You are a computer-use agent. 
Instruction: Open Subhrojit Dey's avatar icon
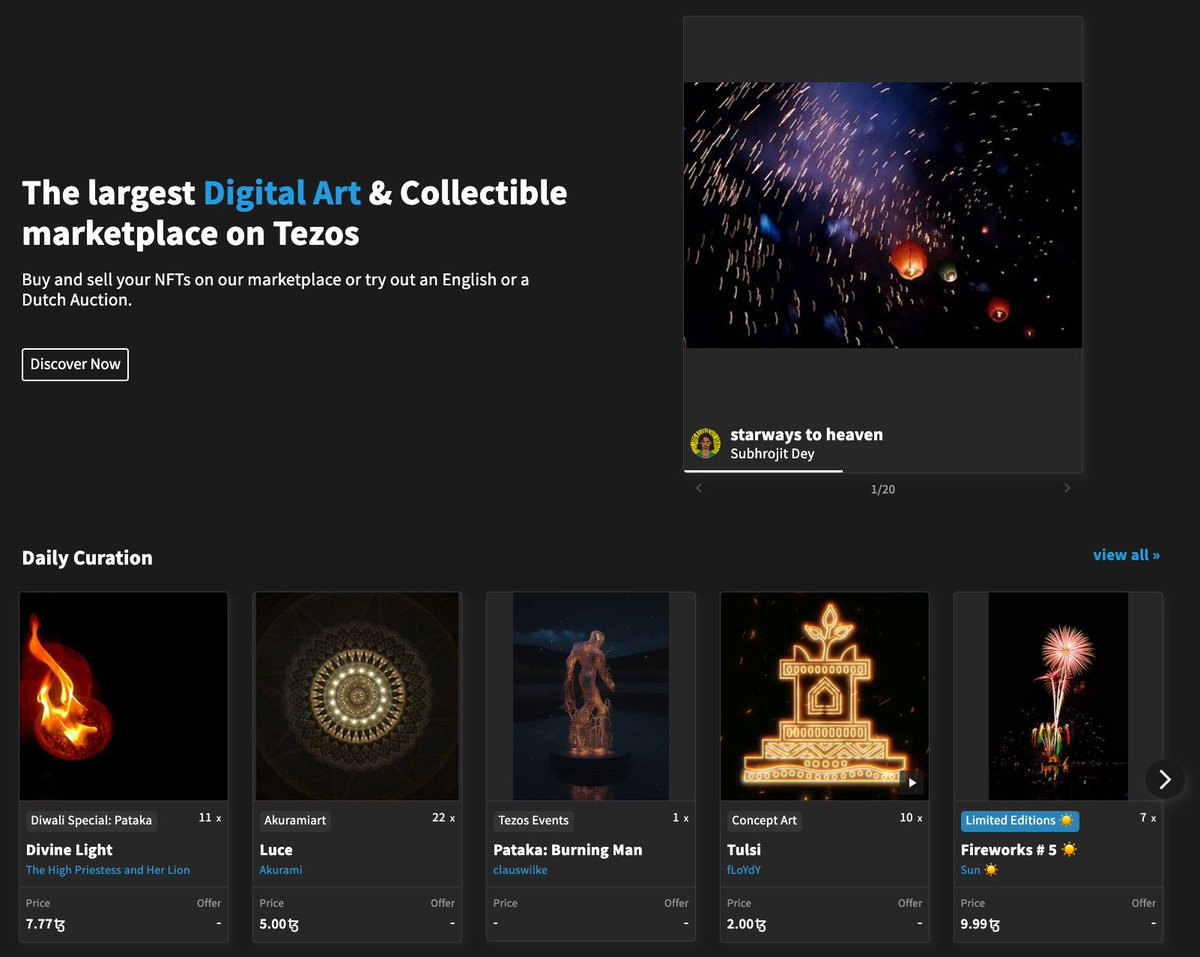point(706,443)
